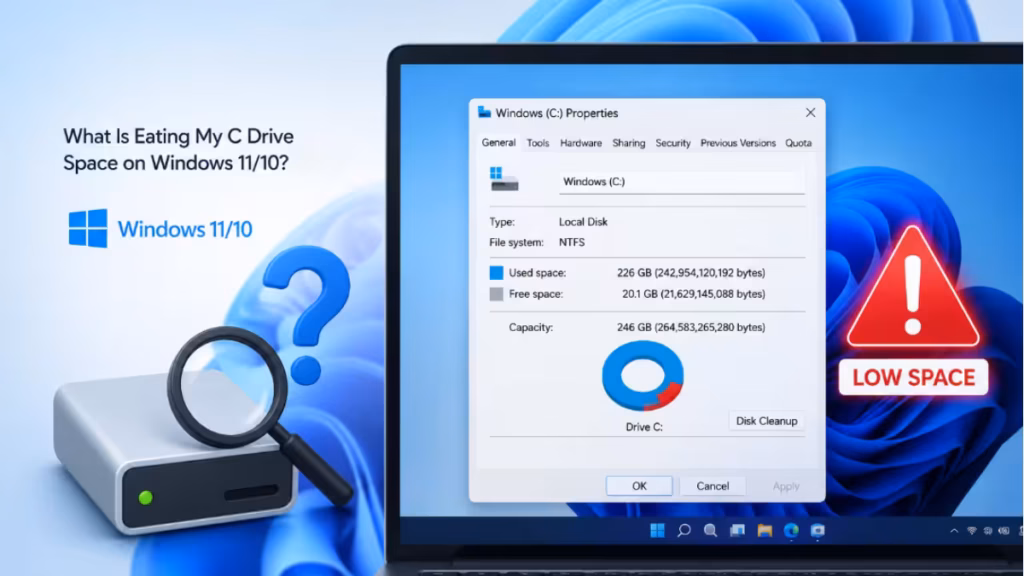Click the Windows drive icon beside the name field
The width and height of the screenshot is (1024, 576).
tap(504, 179)
